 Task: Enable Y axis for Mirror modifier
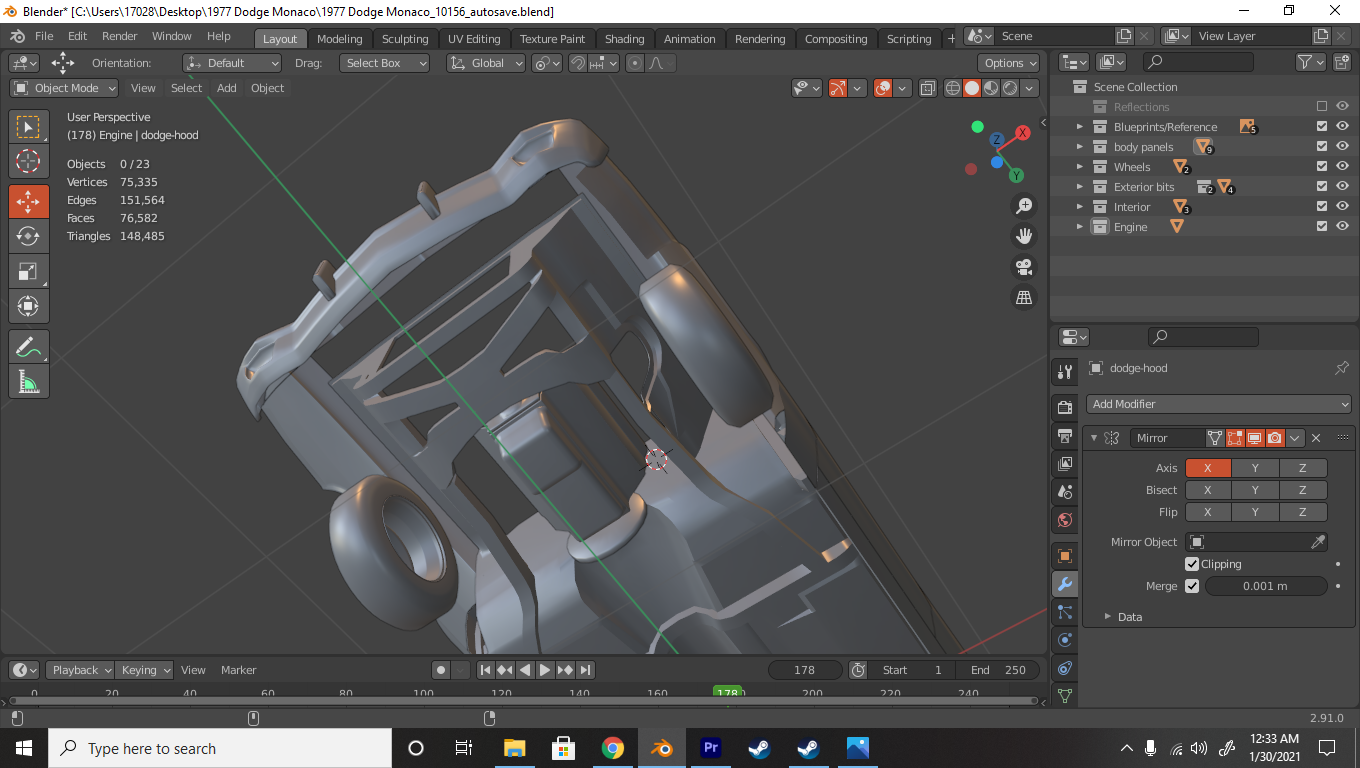tap(1255, 468)
